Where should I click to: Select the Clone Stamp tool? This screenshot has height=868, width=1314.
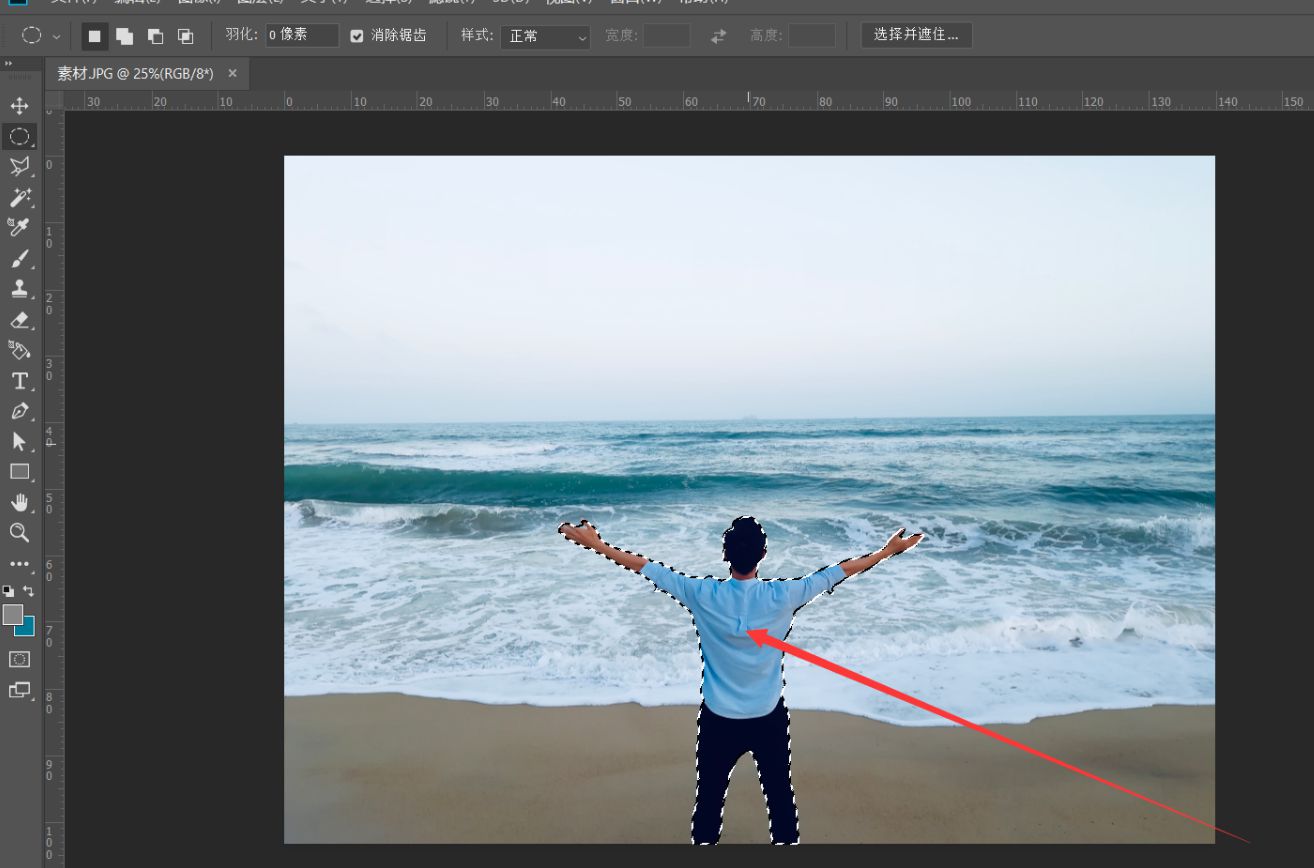click(x=20, y=289)
